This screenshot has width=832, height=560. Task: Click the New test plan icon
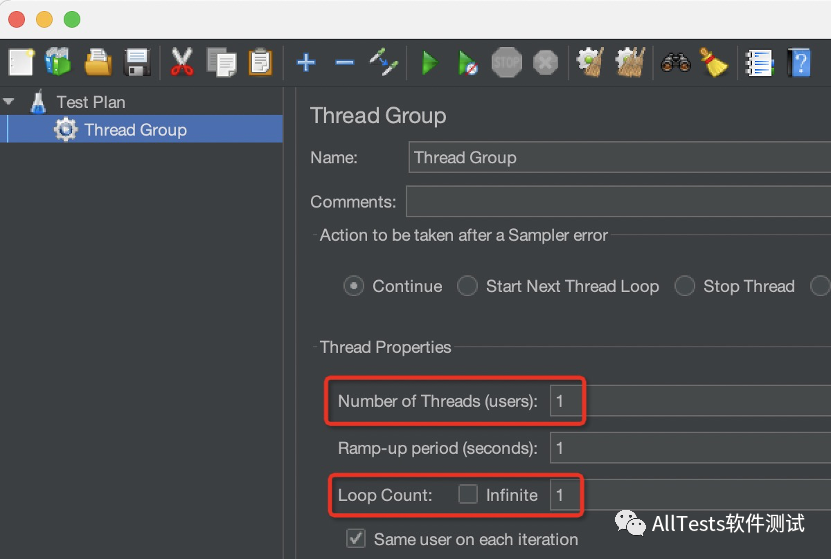21,63
